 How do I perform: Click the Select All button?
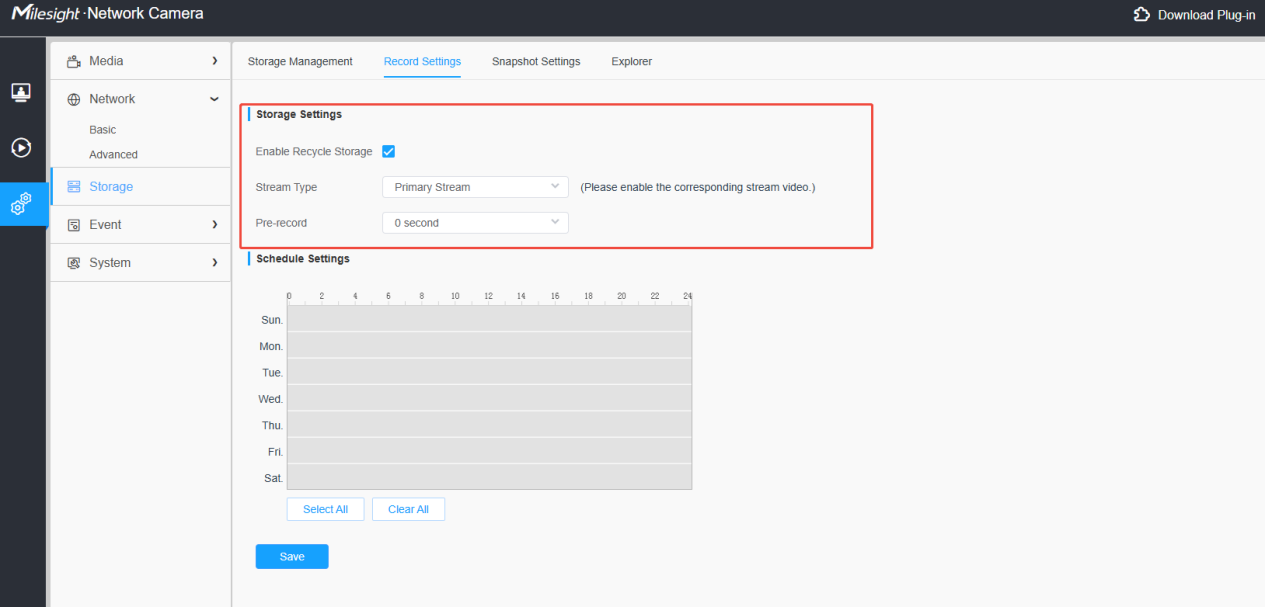325,509
